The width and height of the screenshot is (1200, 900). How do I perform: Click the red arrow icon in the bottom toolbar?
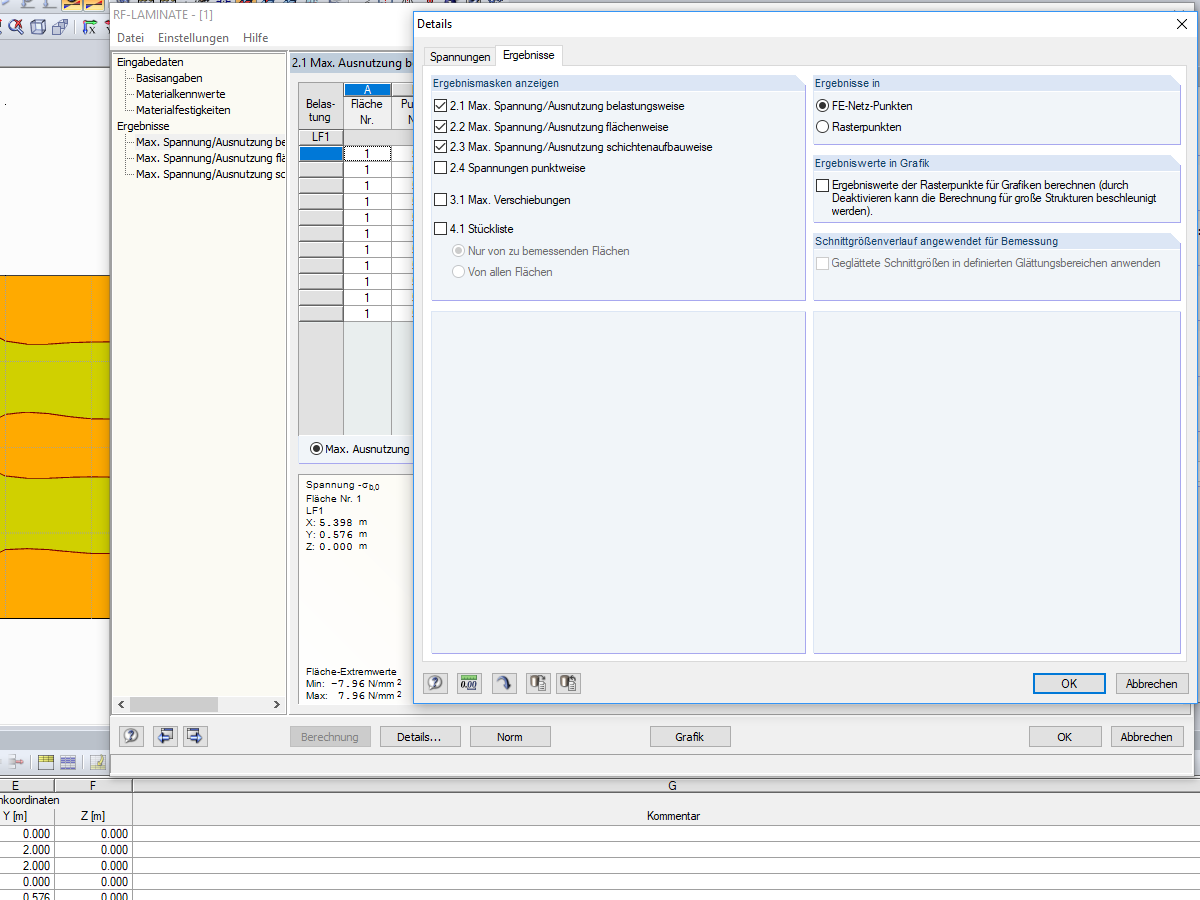17,762
